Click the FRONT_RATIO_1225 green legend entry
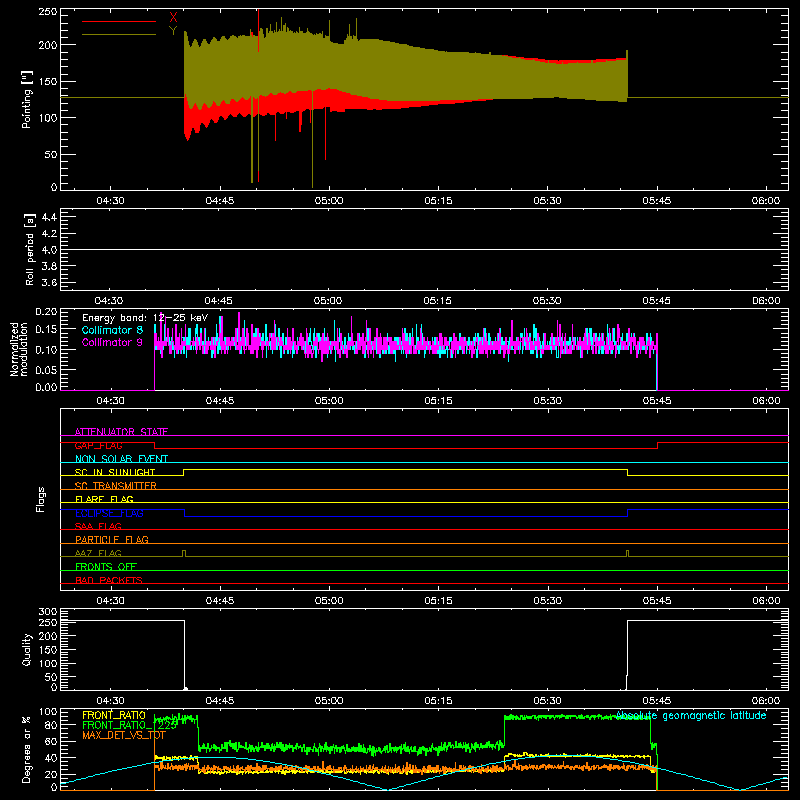 [x=130, y=725]
